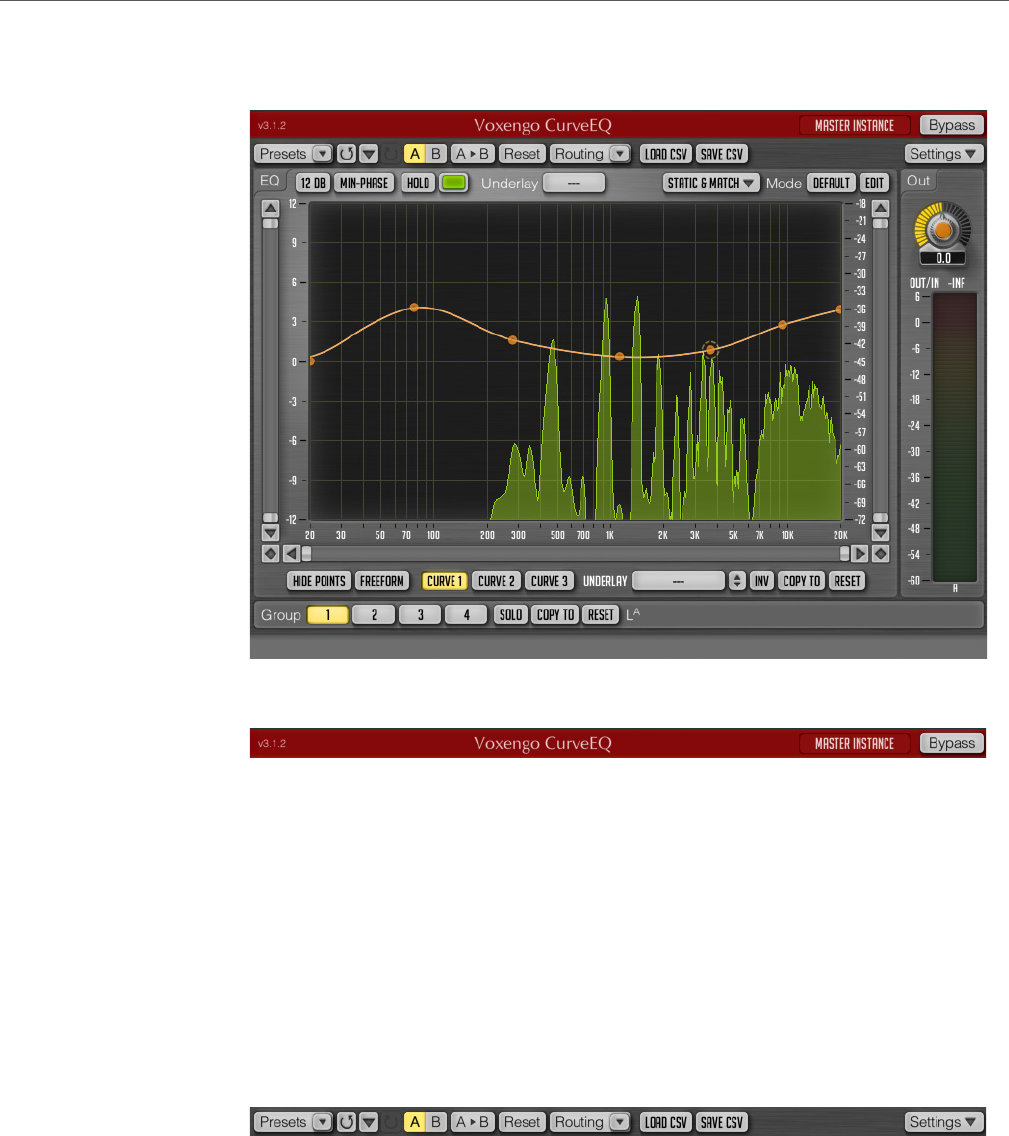
Task: Click the frequency scroll left arrow below the 20 label
Action: 291,554
